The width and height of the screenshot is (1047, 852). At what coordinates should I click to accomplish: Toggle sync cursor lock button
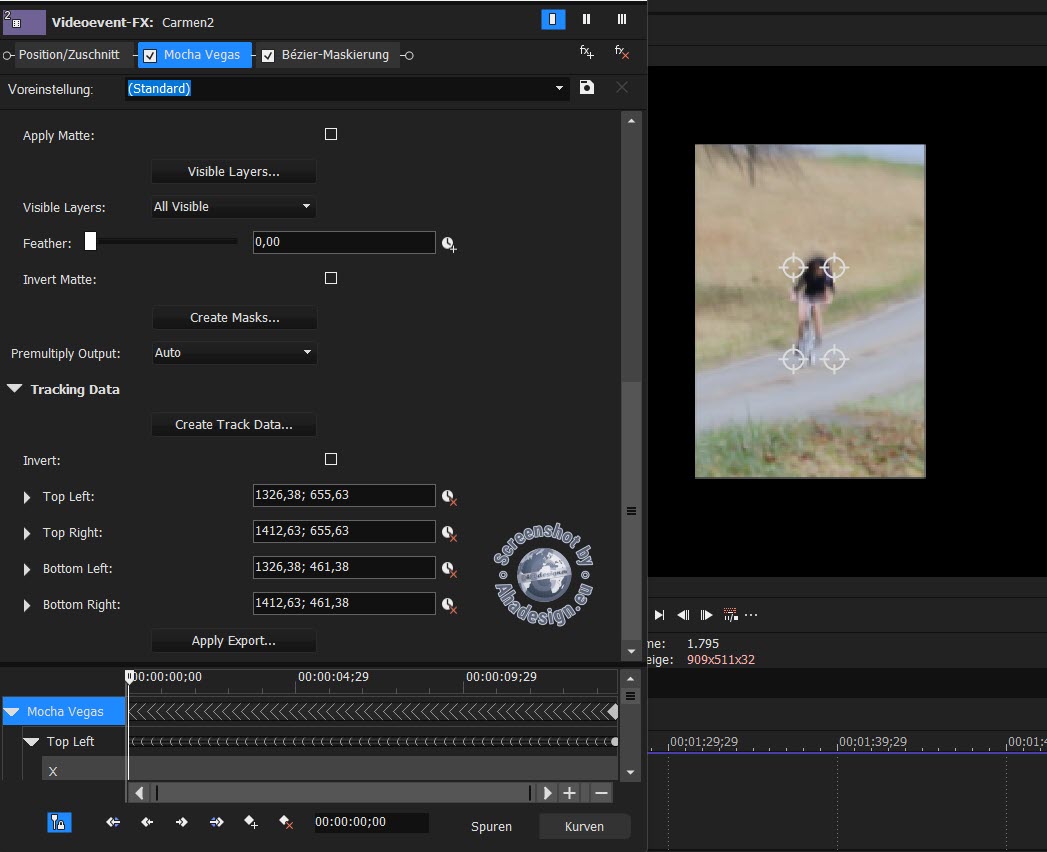click(59, 822)
